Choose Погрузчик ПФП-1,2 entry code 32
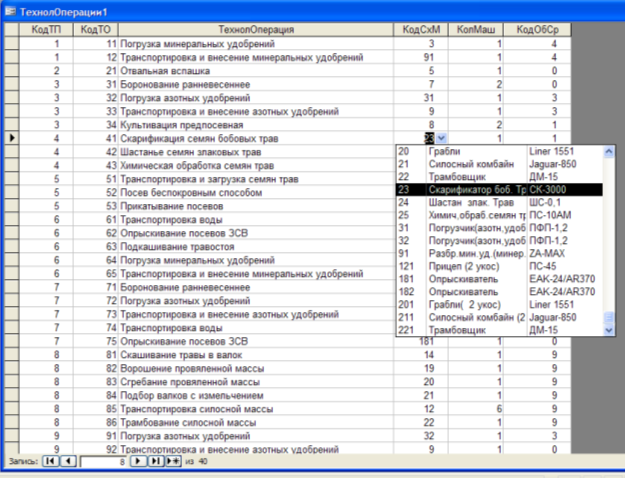 [x=499, y=241]
